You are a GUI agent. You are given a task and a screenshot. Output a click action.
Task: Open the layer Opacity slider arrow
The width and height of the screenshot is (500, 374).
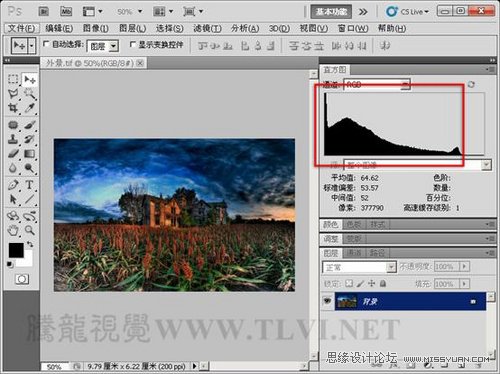[464, 266]
